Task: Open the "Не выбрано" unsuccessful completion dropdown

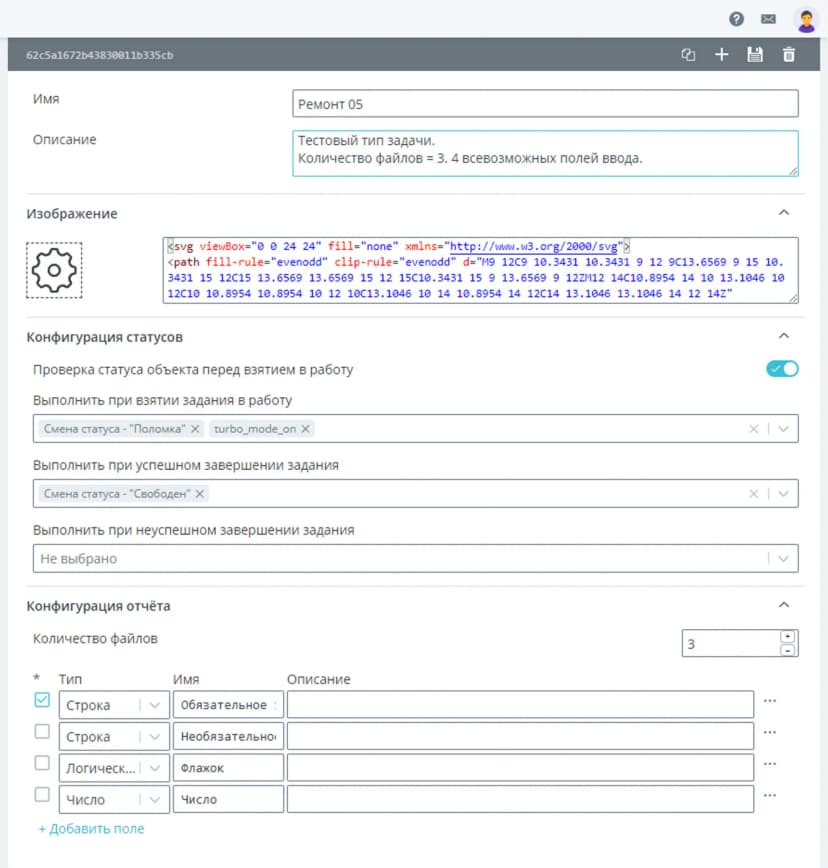Action: pos(415,559)
